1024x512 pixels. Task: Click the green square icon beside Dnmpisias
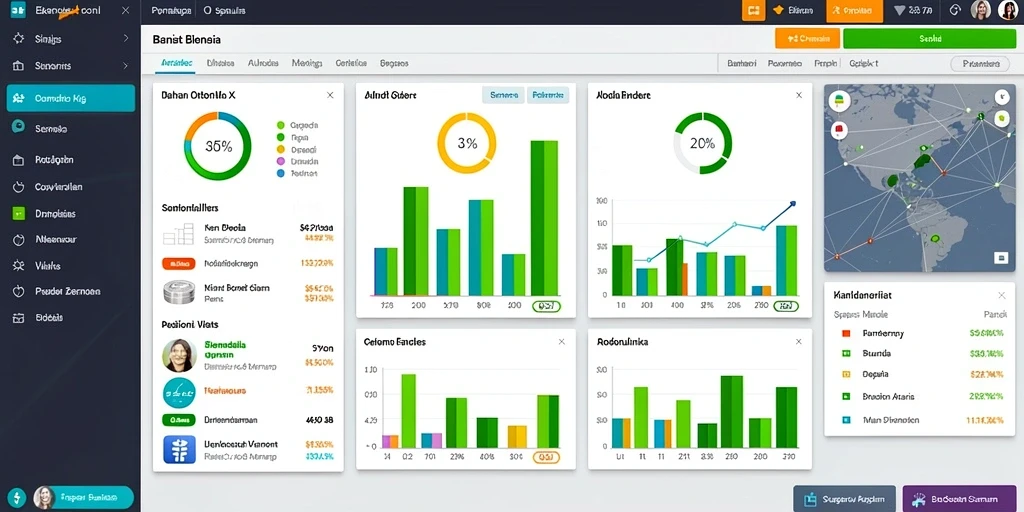point(18,214)
